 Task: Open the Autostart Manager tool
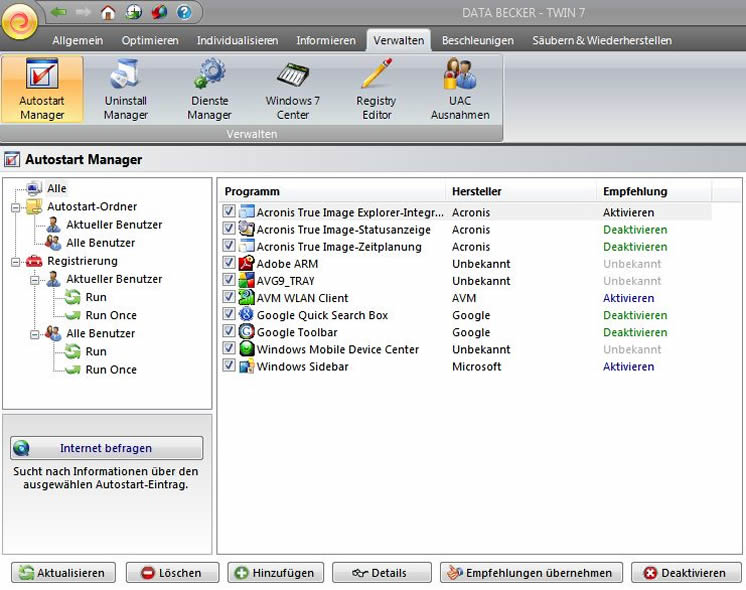(42, 89)
